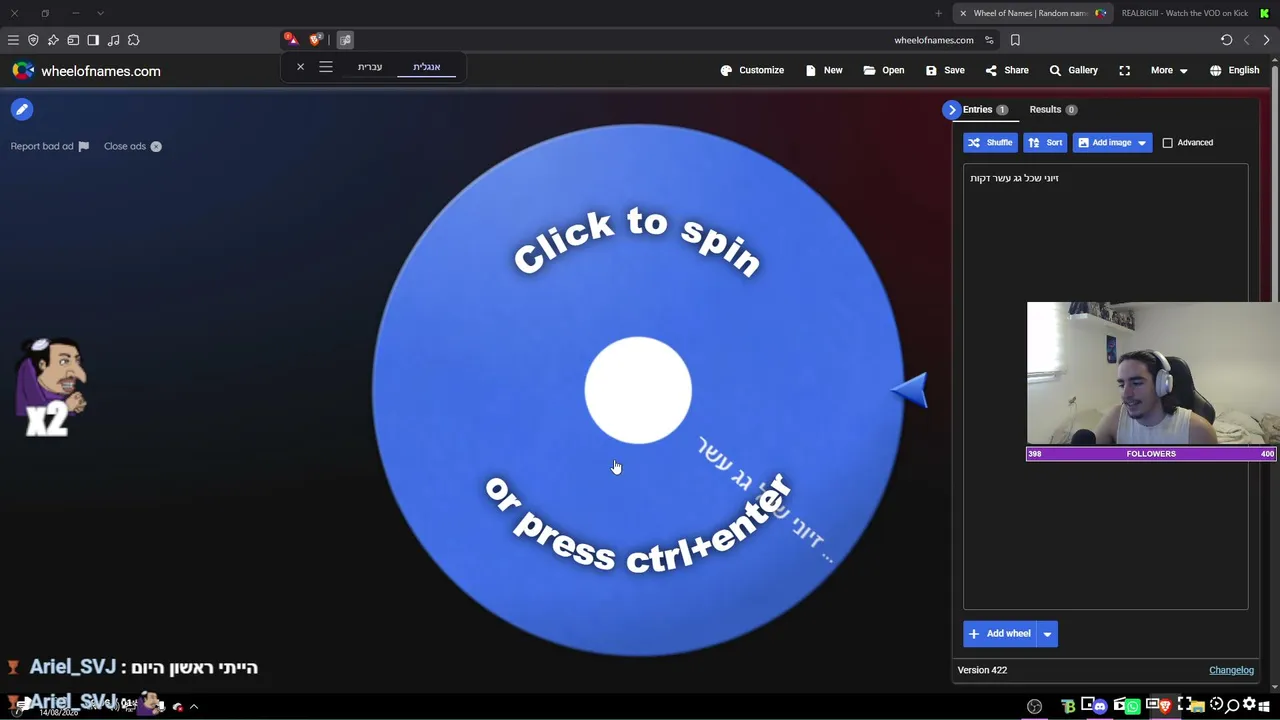Select the עברית tab in translate popup
Image resolution: width=1280 pixels, height=720 pixels.
tap(370, 67)
